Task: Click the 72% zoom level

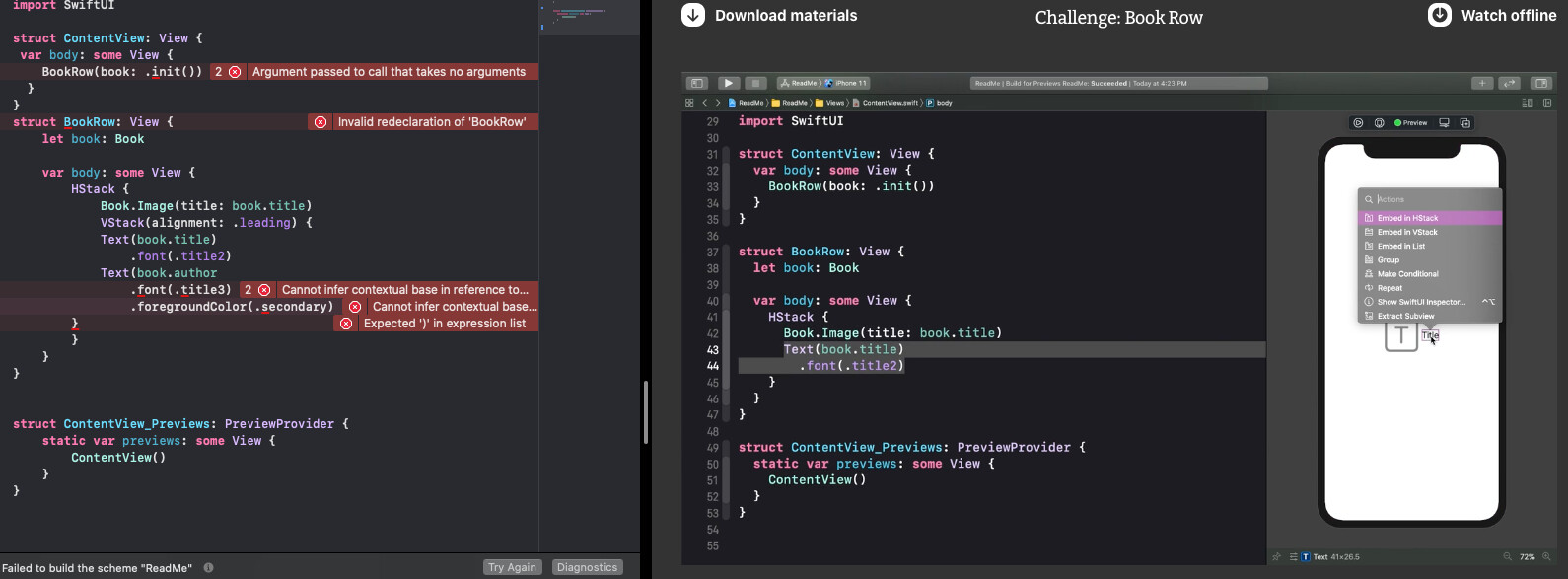Action: (x=1527, y=557)
